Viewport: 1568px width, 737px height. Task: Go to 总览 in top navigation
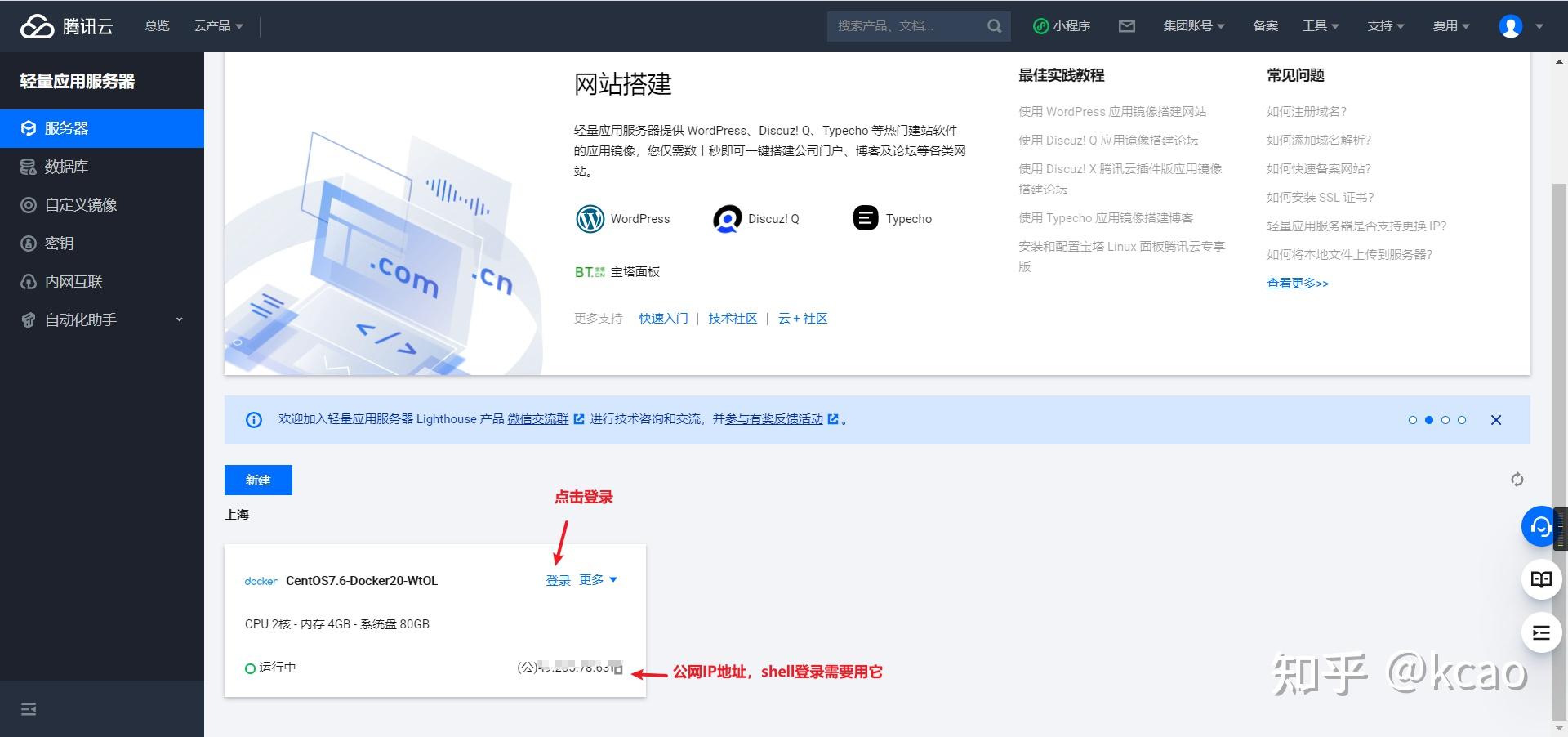coord(157,26)
